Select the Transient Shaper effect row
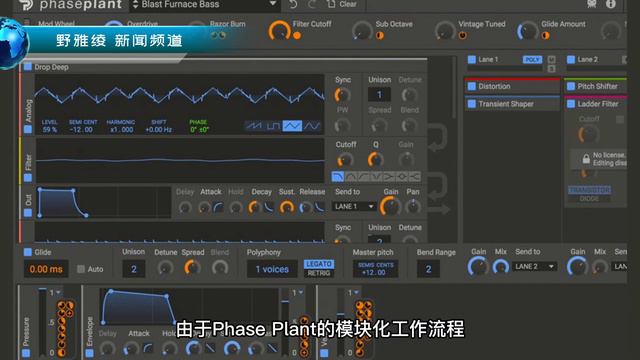This screenshot has width=640, height=360. pos(512,104)
